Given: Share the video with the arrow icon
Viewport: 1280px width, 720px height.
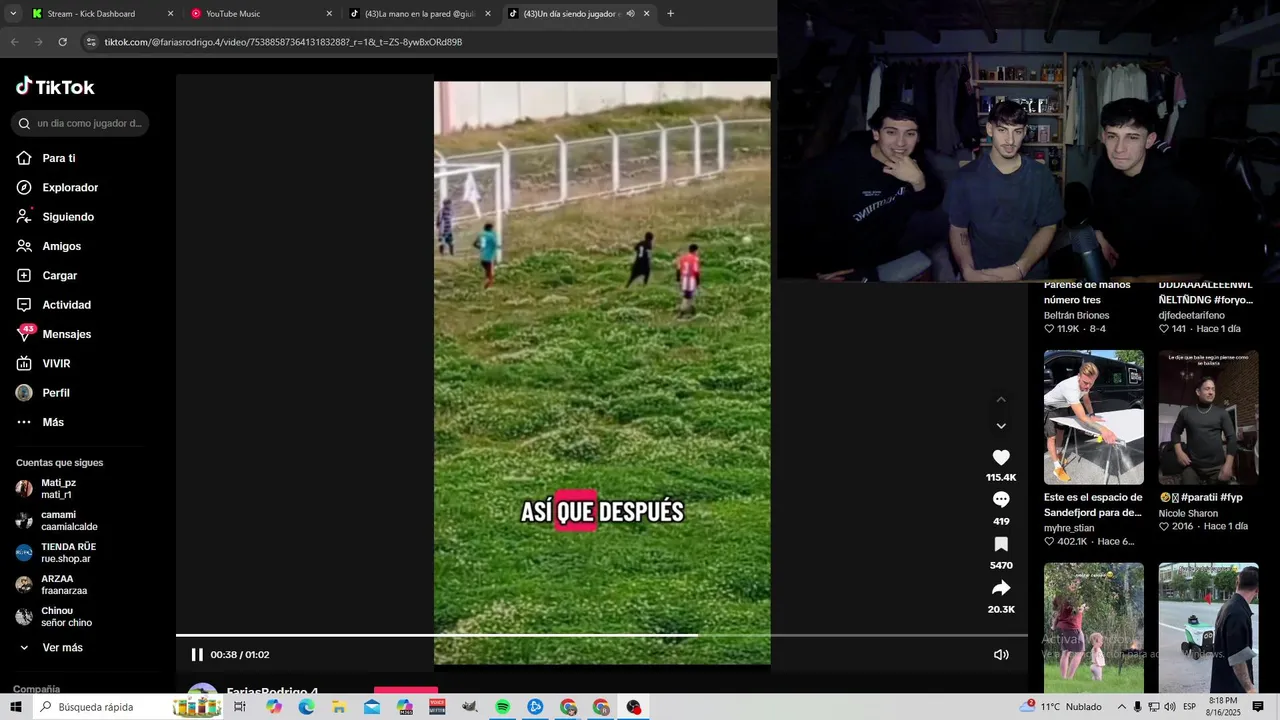Looking at the screenshot, I should [1001, 588].
